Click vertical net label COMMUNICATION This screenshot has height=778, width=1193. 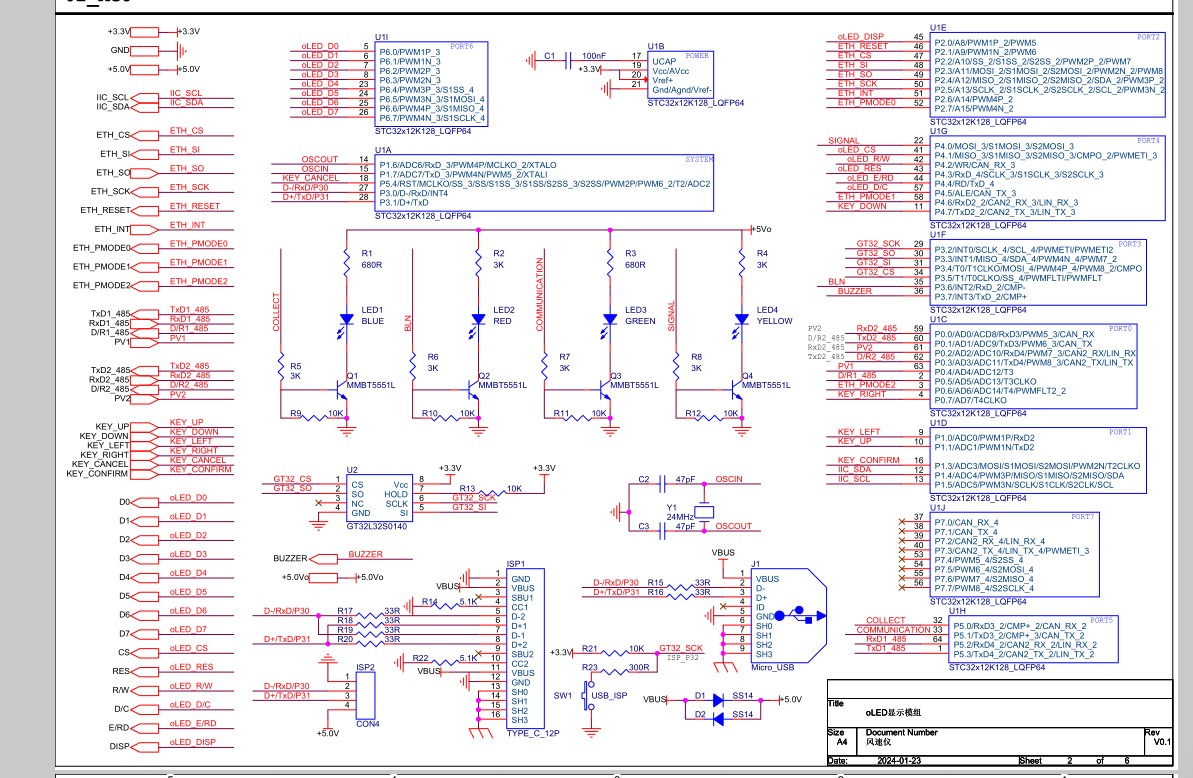(539, 294)
